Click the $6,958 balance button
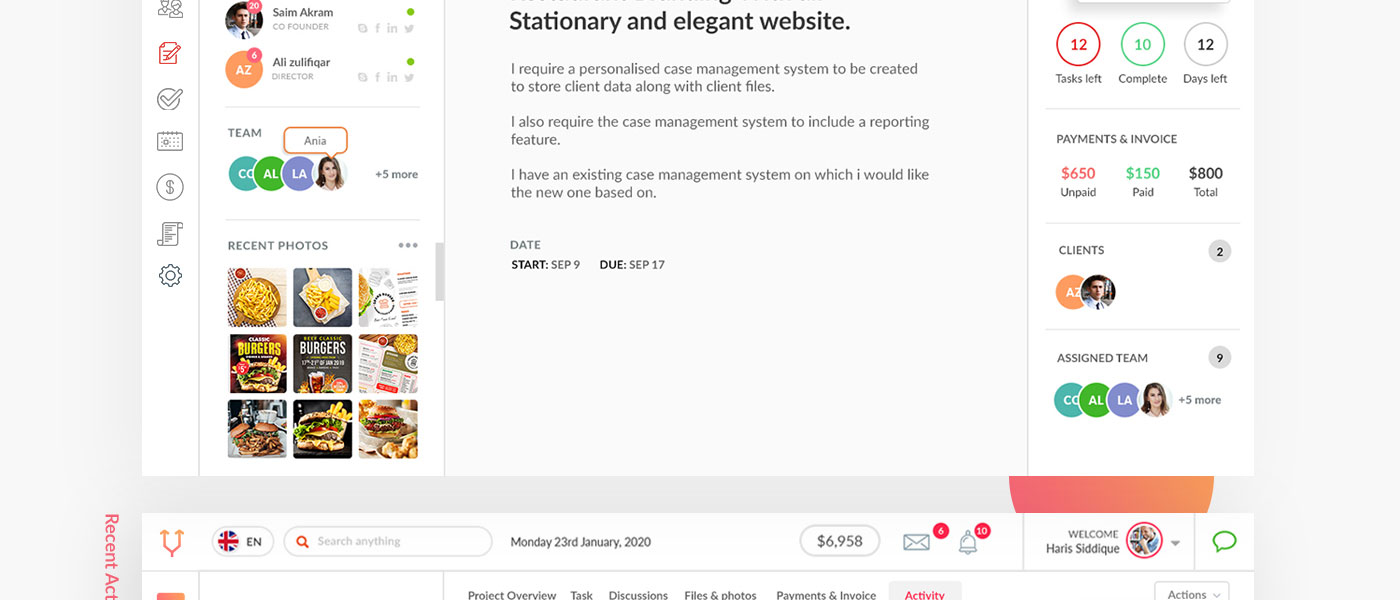 pos(839,541)
